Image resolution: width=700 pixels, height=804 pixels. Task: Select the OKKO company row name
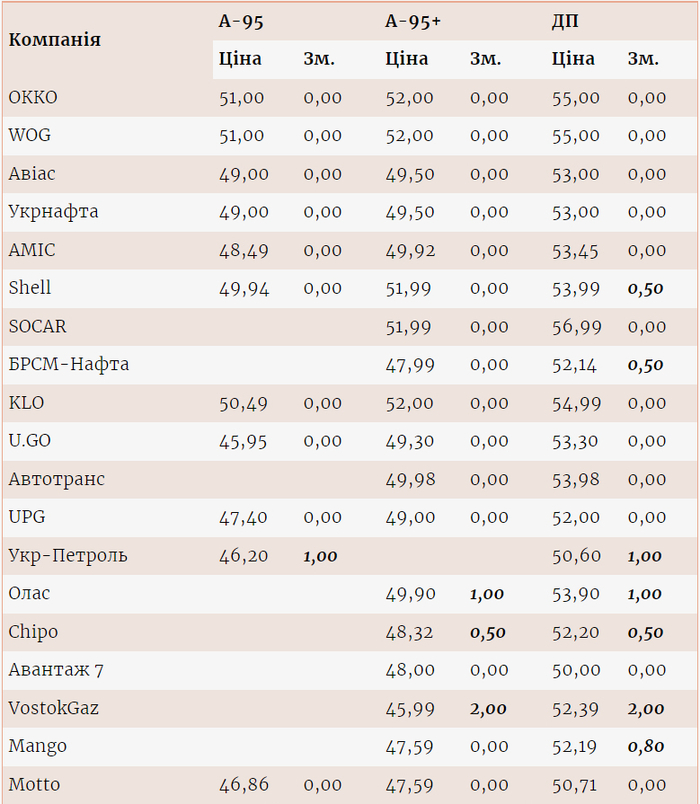pos(33,98)
